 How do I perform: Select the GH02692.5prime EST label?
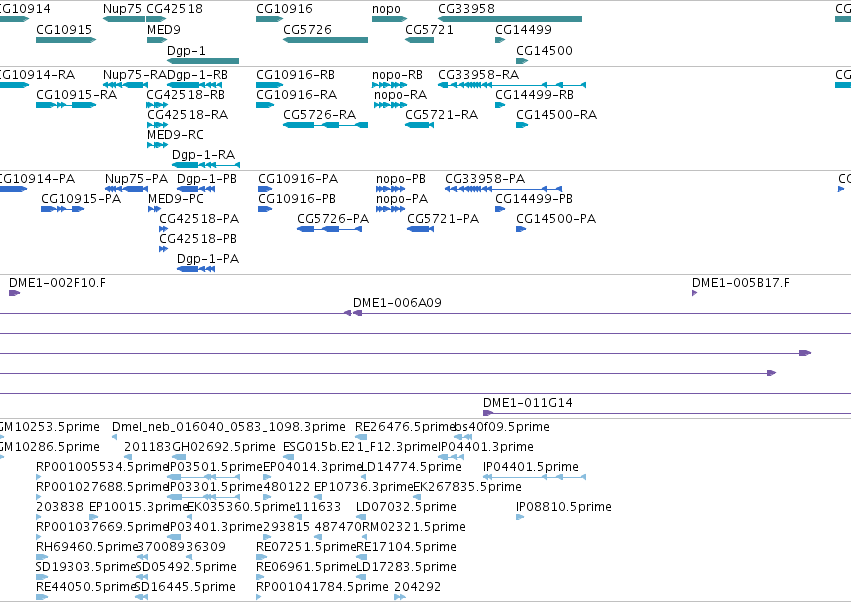[x=224, y=447]
